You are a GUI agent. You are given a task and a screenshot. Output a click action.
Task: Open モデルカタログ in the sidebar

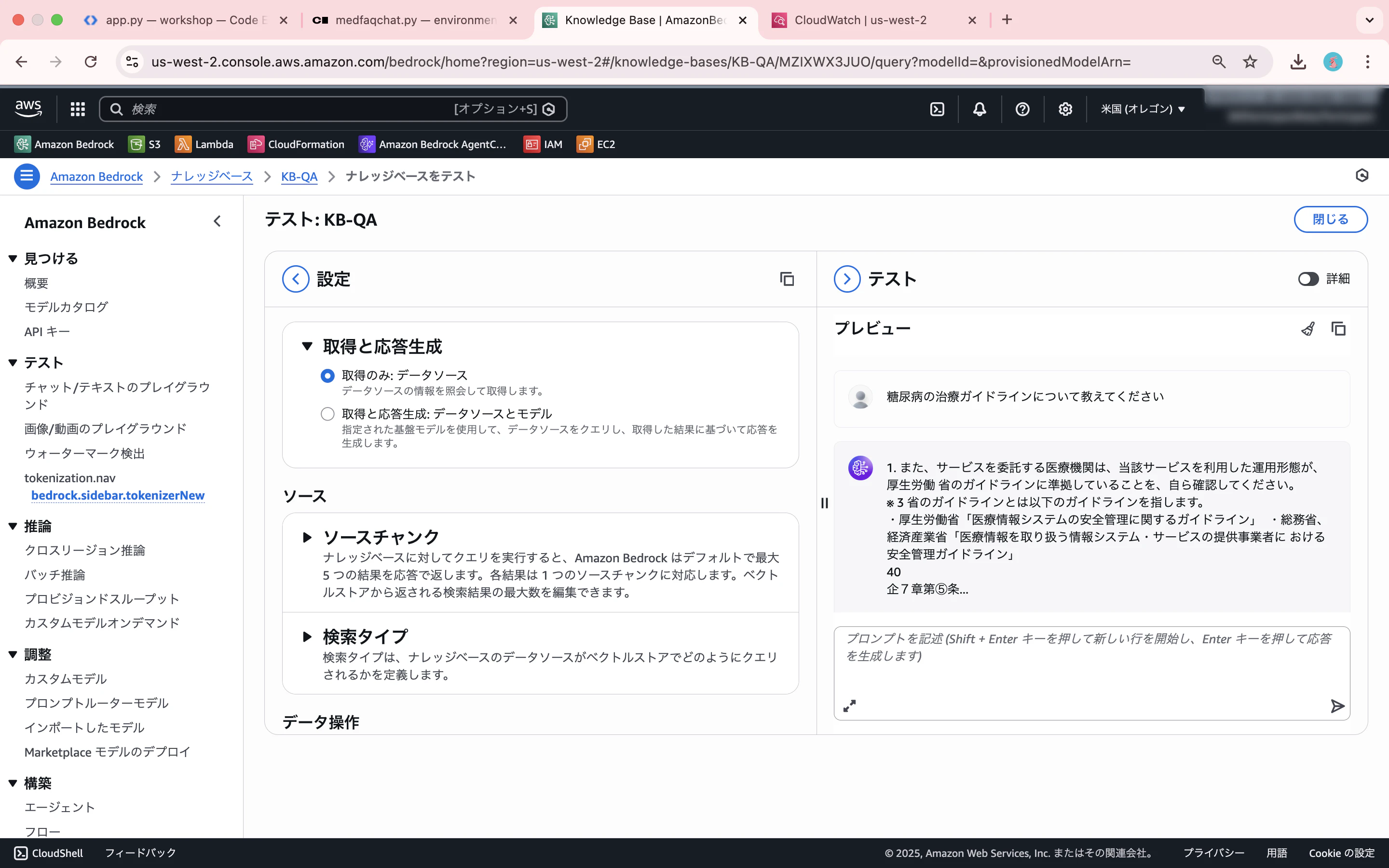(66, 307)
